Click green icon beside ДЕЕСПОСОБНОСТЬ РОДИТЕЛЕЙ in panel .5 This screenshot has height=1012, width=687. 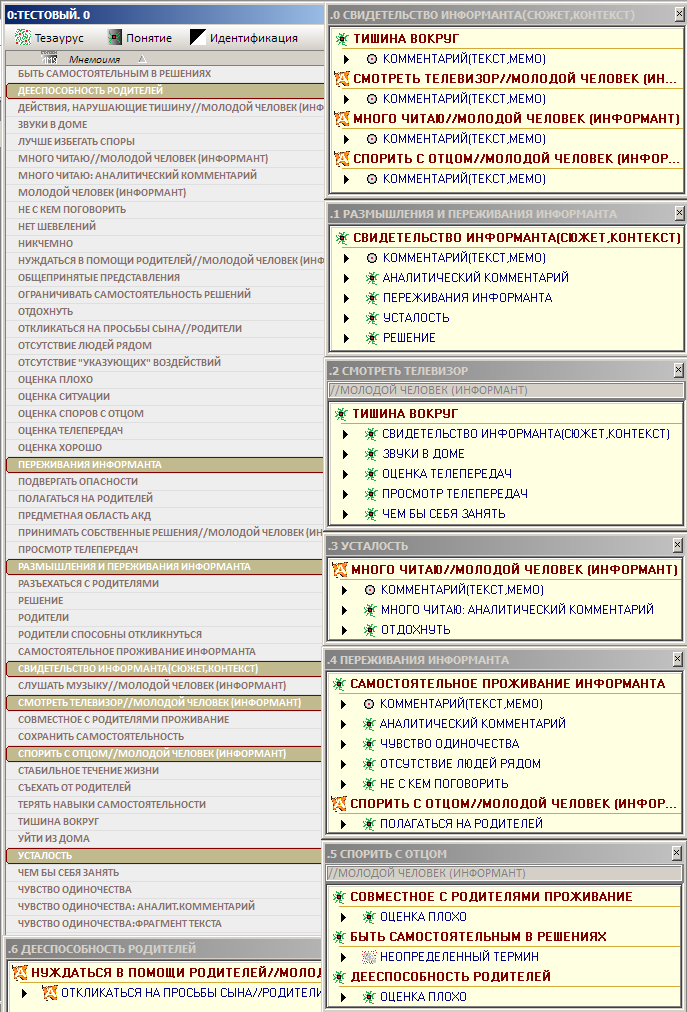pos(339,977)
